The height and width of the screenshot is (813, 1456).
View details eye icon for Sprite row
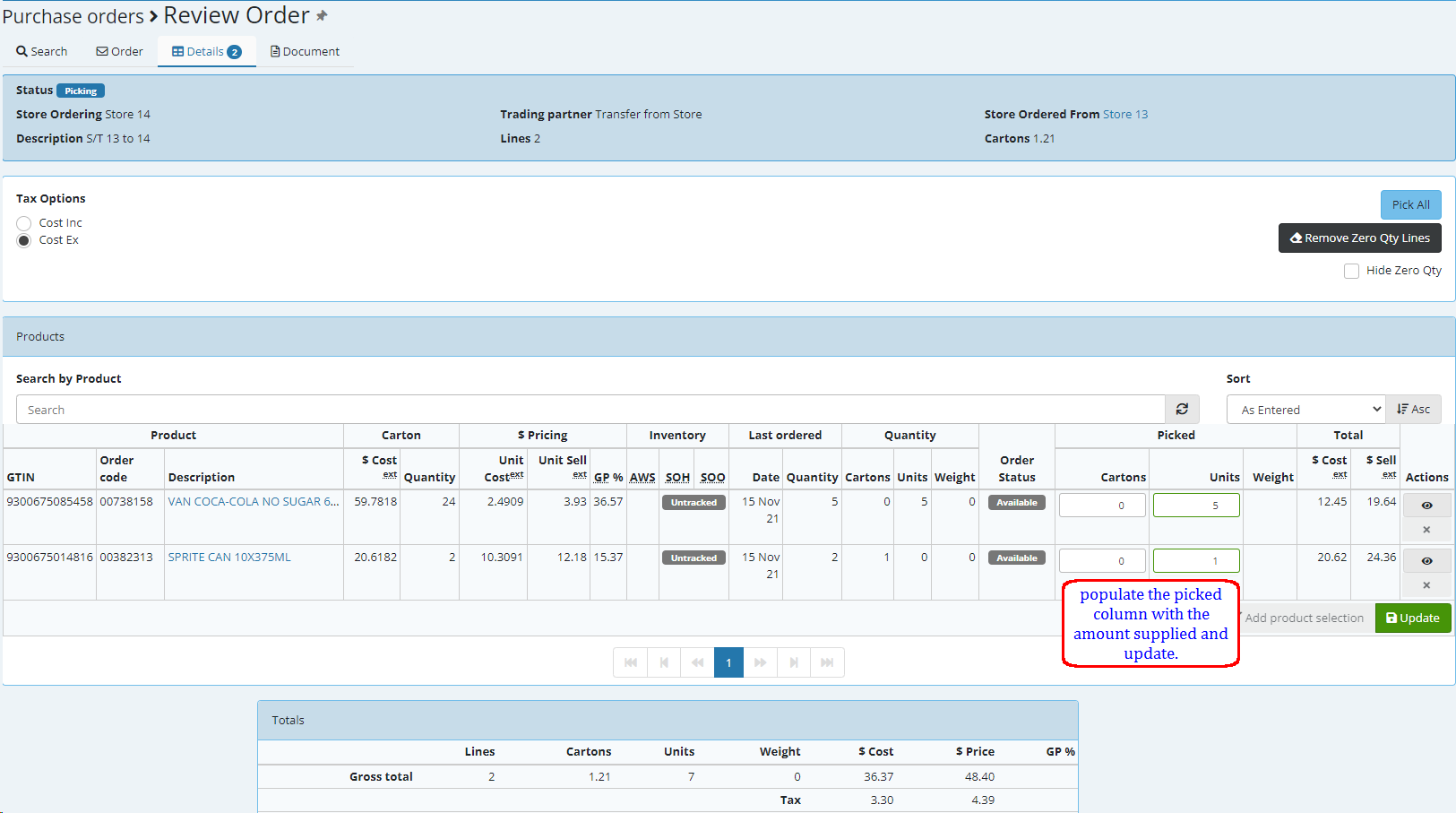point(1426,561)
